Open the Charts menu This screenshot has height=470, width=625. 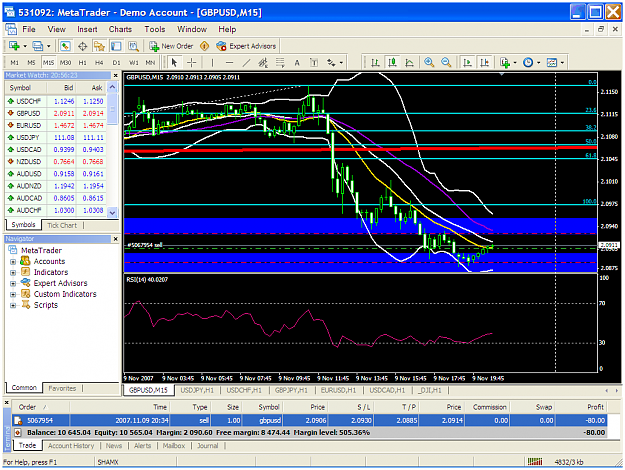pyautogui.click(x=120, y=29)
